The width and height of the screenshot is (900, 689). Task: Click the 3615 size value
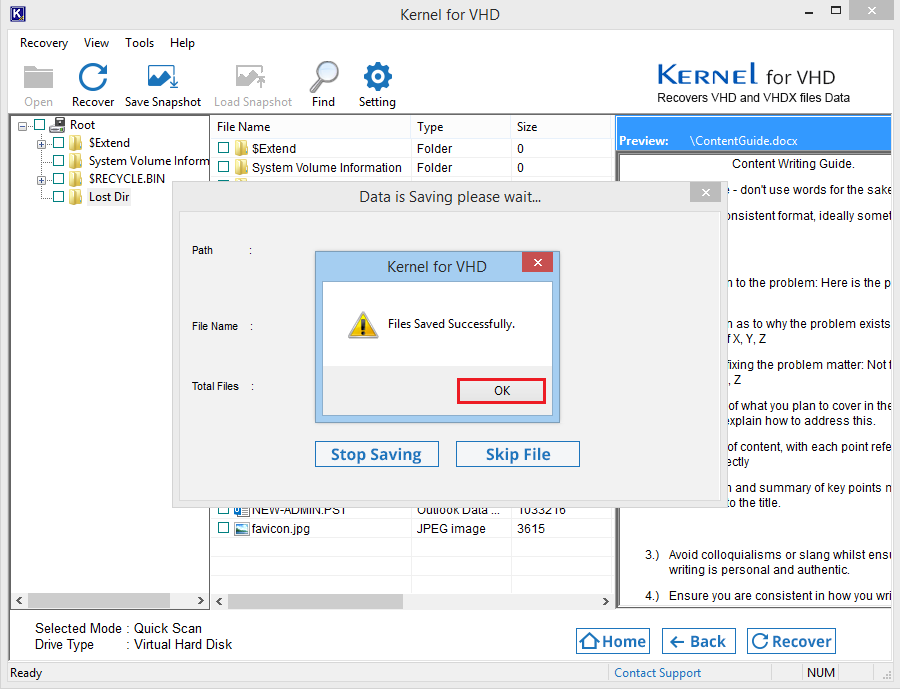pos(530,528)
